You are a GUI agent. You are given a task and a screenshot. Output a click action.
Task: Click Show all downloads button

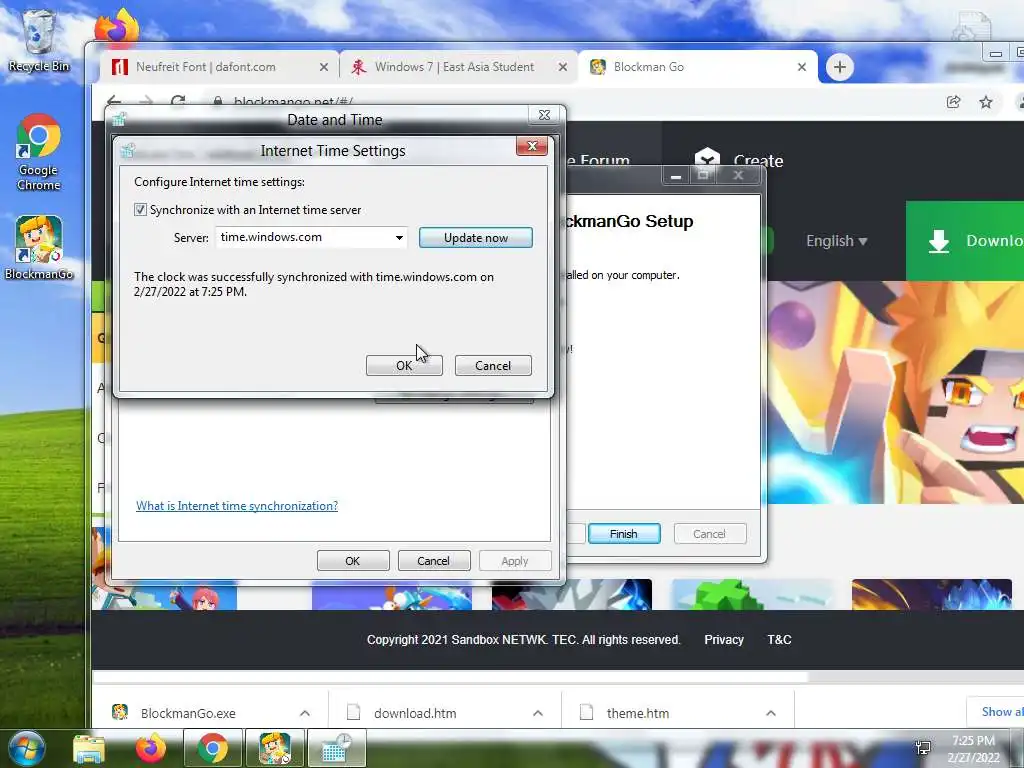[995, 712]
